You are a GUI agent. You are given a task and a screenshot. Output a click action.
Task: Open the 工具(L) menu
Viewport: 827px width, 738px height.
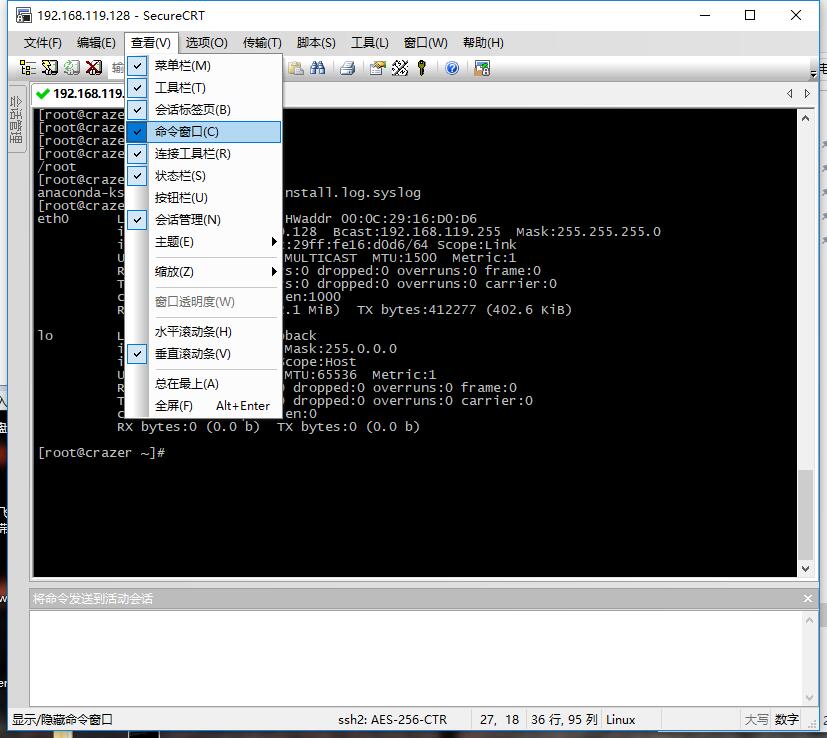click(x=370, y=43)
